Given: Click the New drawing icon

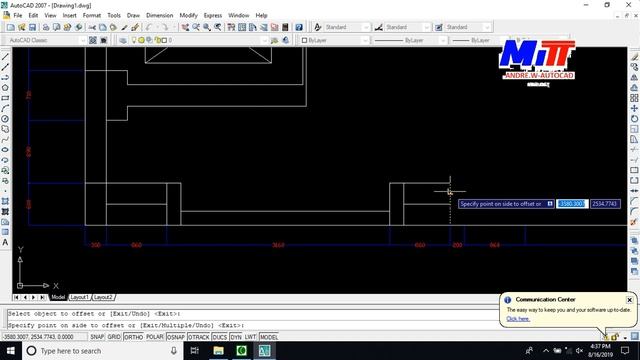Looking at the screenshot, I should click(x=11, y=27).
